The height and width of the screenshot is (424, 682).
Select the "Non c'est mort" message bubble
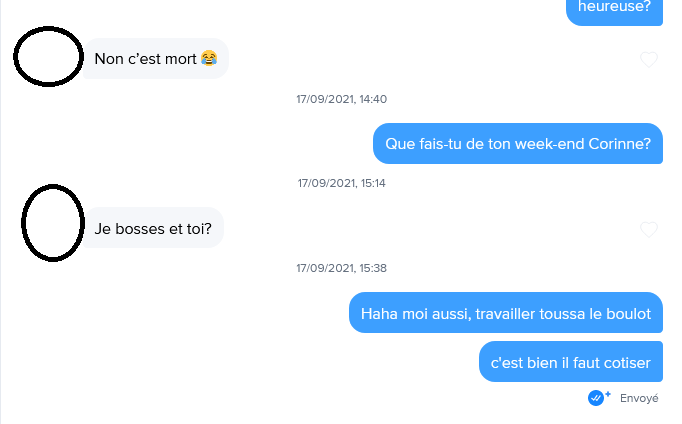(x=156, y=59)
